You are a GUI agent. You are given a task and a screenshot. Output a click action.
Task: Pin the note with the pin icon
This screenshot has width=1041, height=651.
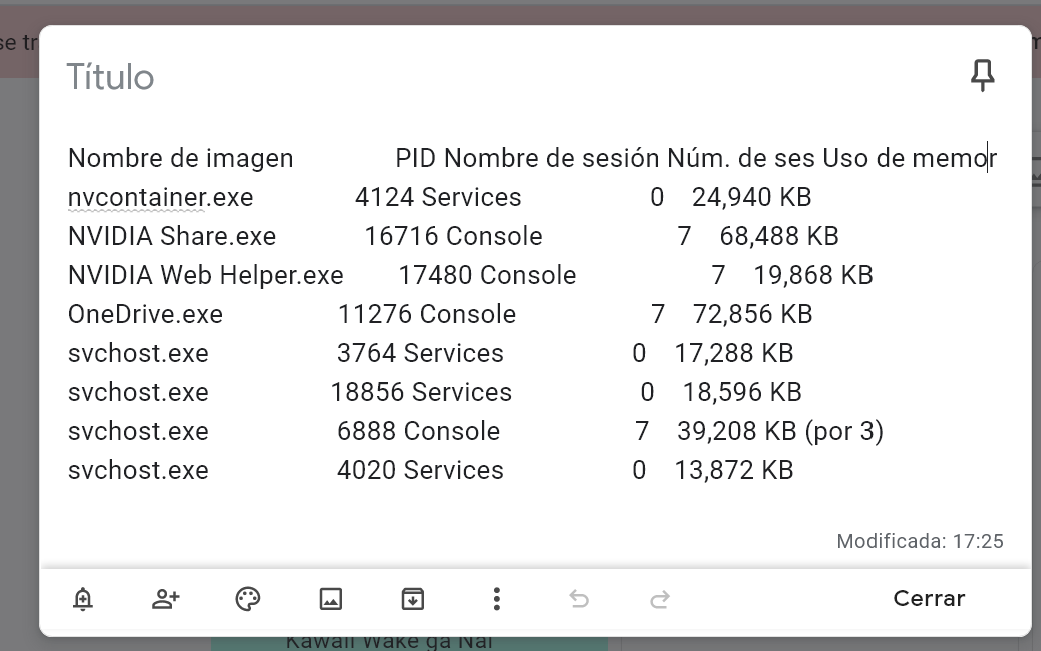(x=983, y=74)
